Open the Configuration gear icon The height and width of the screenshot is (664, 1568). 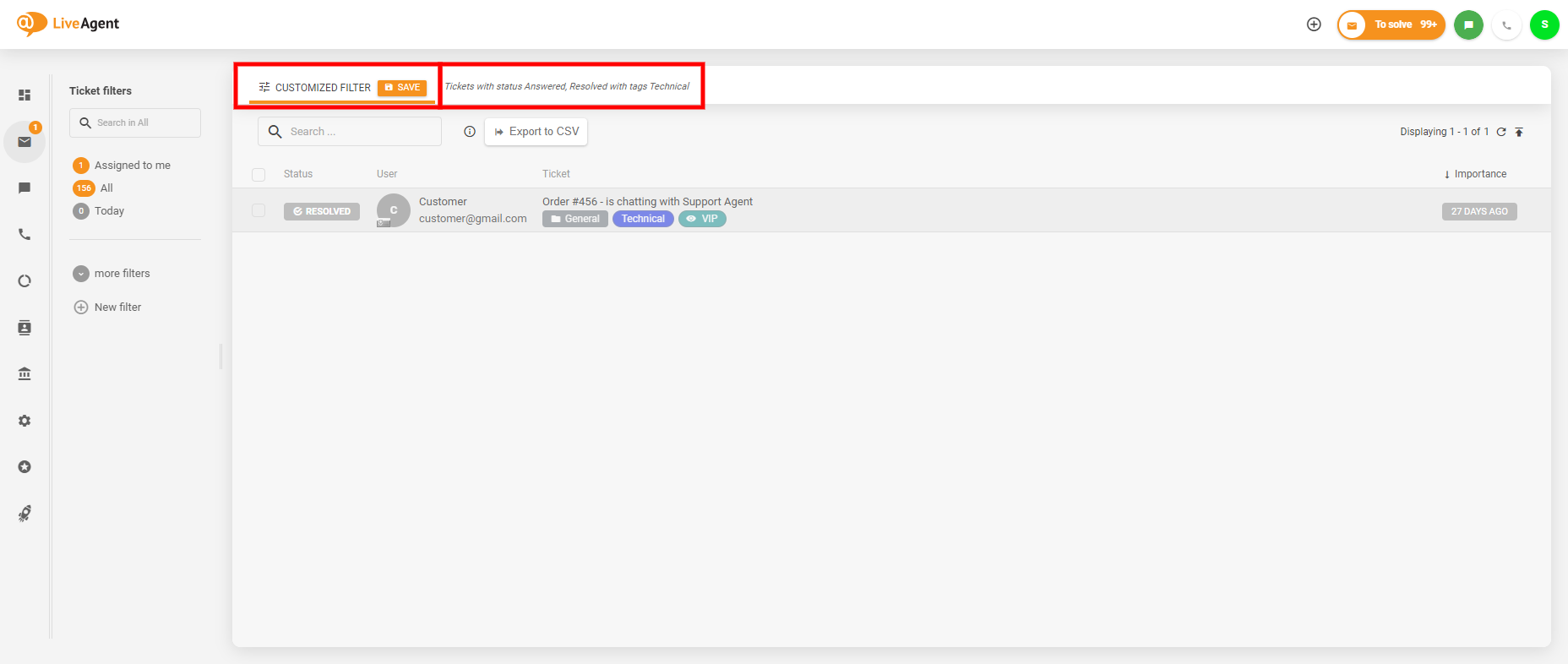click(x=24, y=421)
